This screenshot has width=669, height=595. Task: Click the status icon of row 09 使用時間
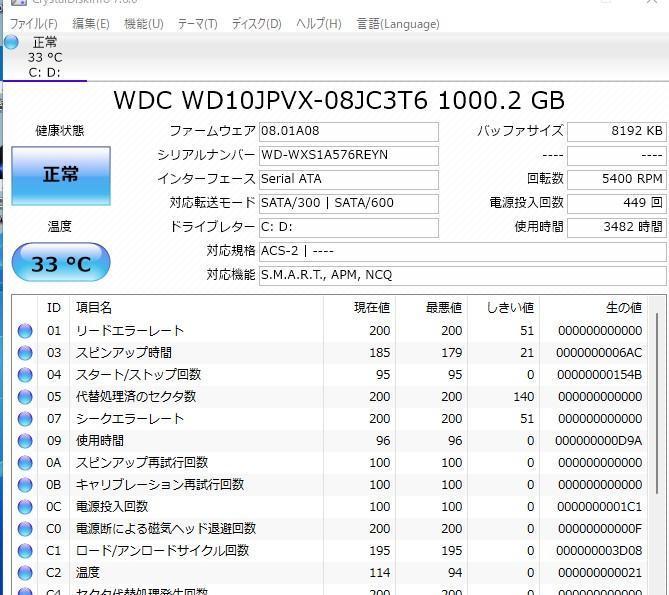[25, 441]
